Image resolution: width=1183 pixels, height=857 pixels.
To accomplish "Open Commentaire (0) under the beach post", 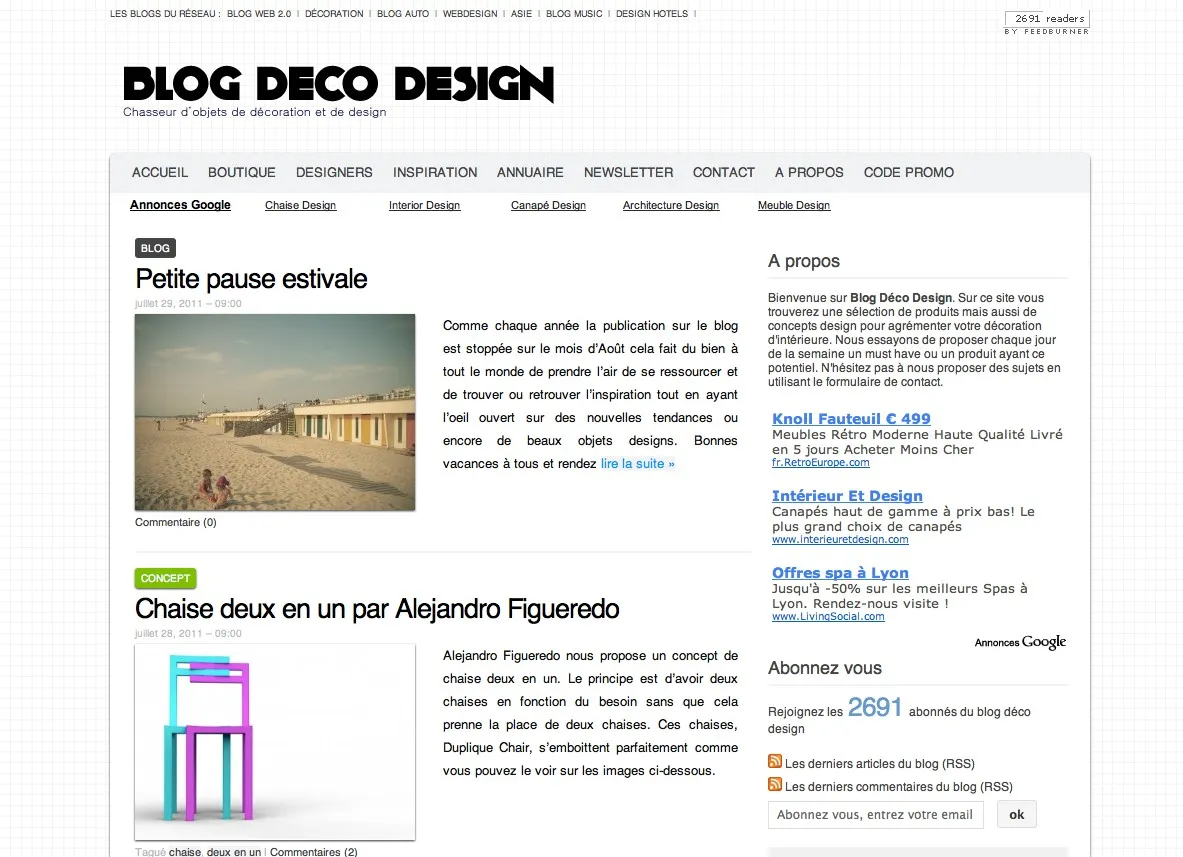I will click(176, 522).
